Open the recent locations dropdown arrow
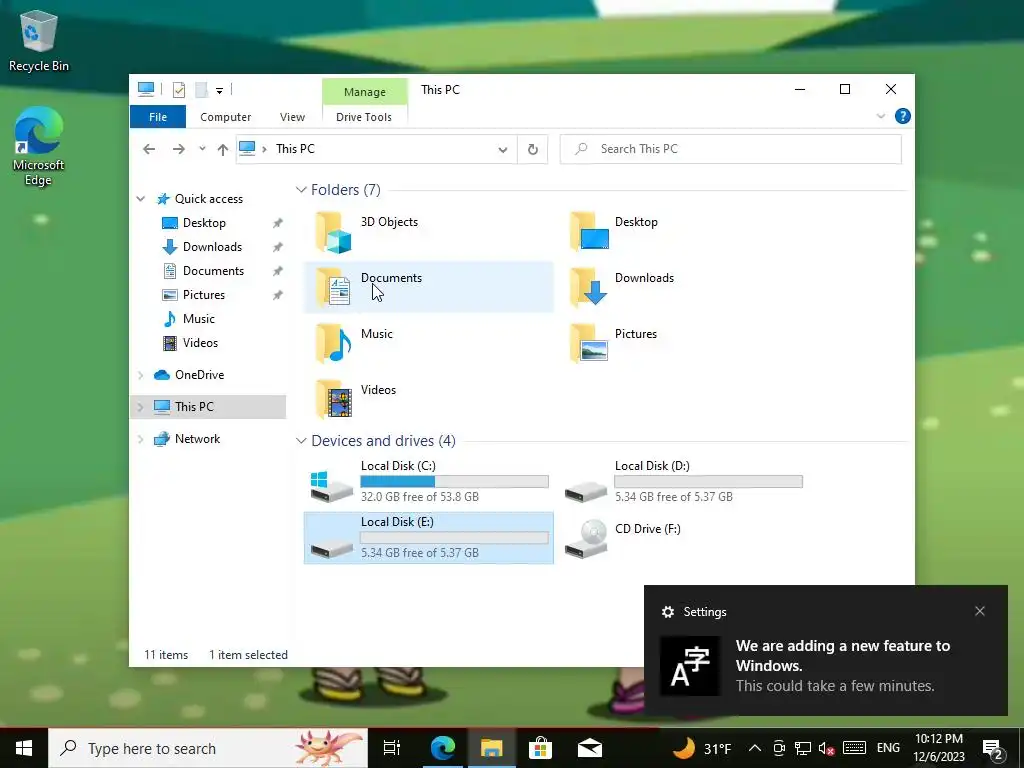Screen dimensions: 1024x768 tap(202, 149)
